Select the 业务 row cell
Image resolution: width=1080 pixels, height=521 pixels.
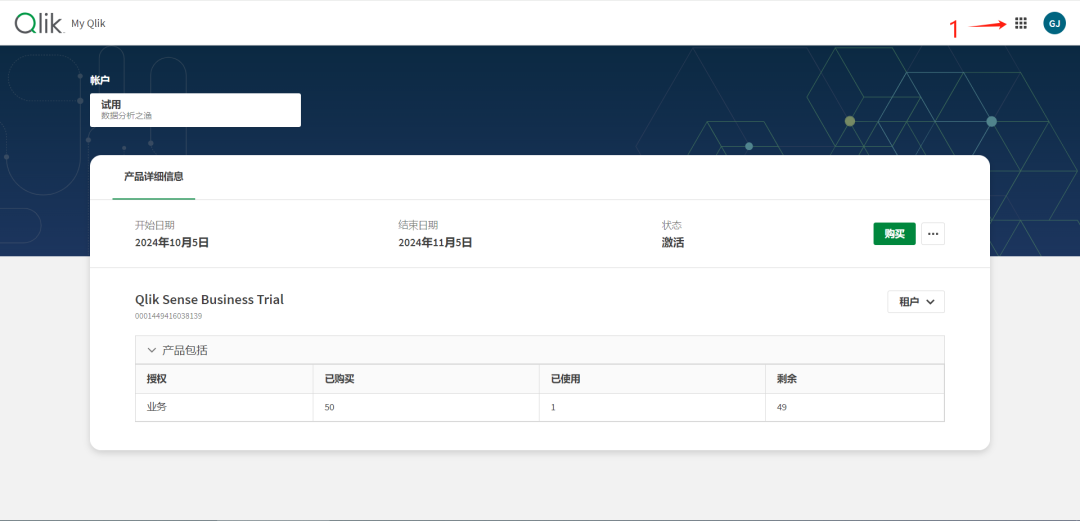(x=225, y=407)
